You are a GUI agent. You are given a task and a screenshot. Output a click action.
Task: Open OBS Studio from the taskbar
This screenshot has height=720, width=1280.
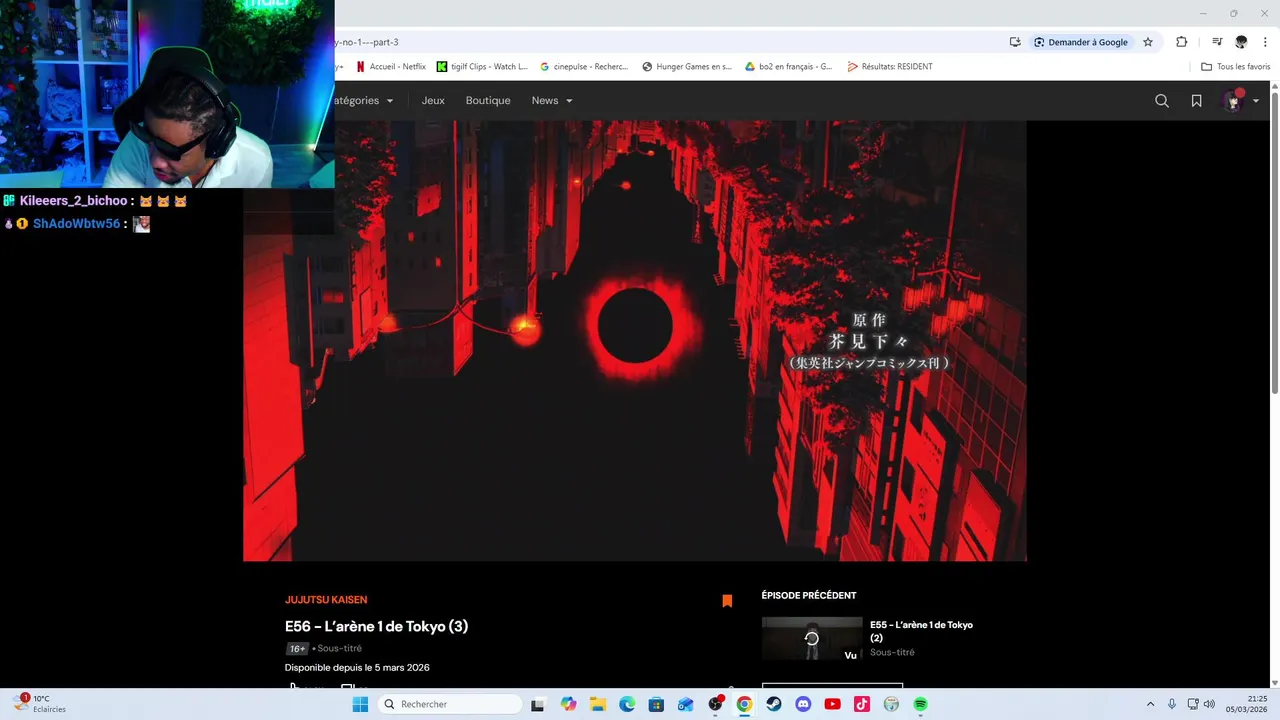click(x=715, y=704)
